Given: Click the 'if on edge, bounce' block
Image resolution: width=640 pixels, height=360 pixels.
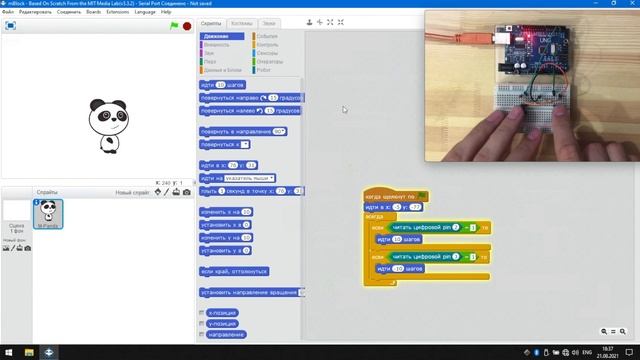Looking at the screenshot, I should (x=234, y=271).
